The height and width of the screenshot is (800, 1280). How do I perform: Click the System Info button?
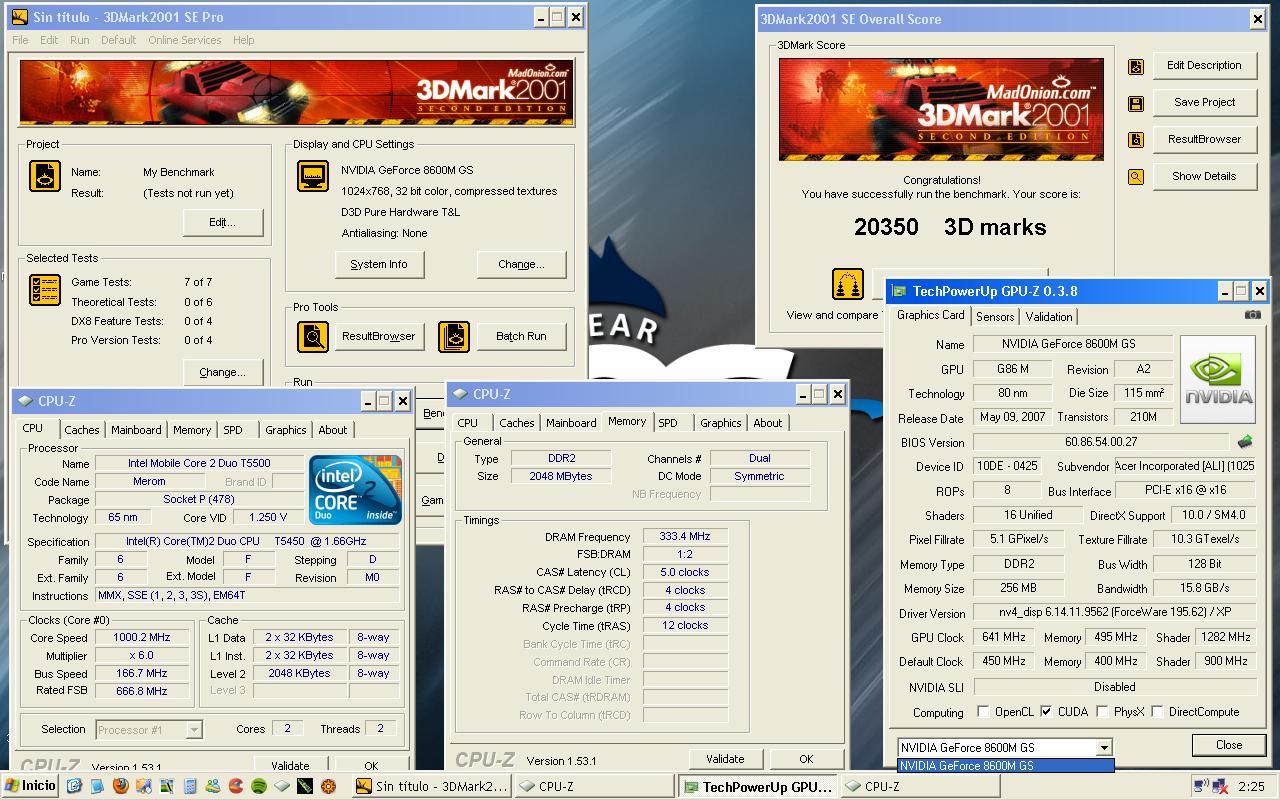(x=379, y=265)
